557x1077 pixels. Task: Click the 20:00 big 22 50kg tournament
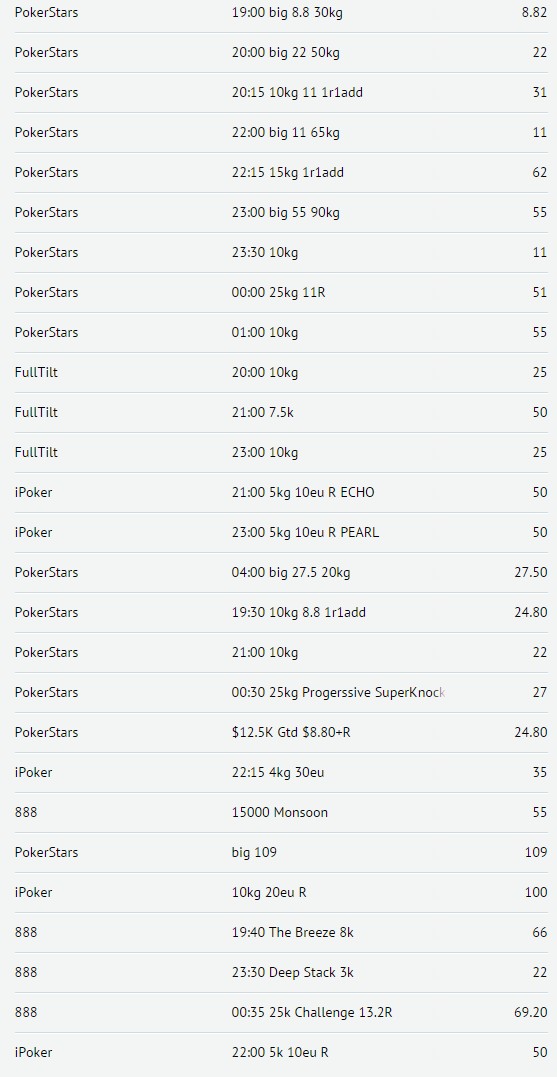(278, 52)
